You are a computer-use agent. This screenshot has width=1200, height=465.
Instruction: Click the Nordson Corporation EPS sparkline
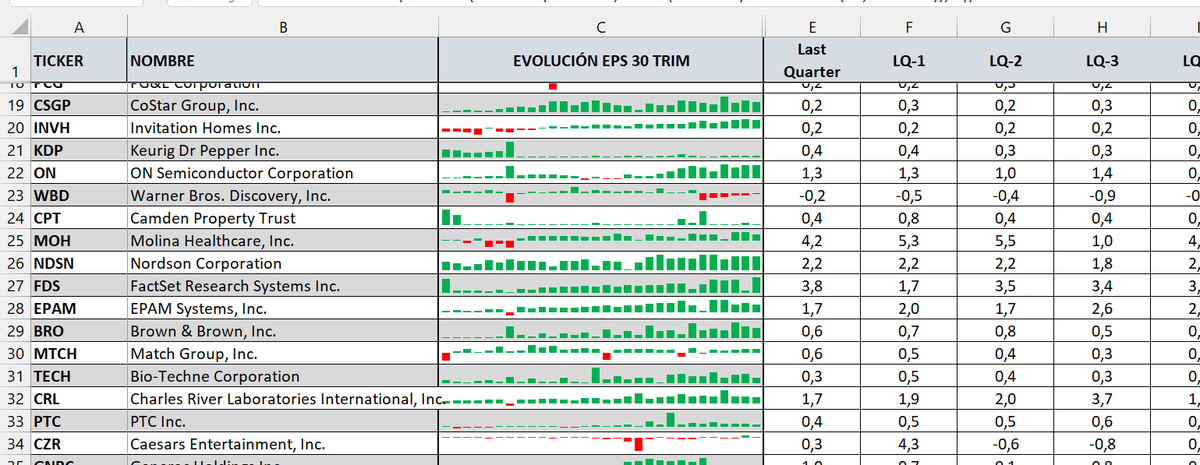click(x=600, y=263)
